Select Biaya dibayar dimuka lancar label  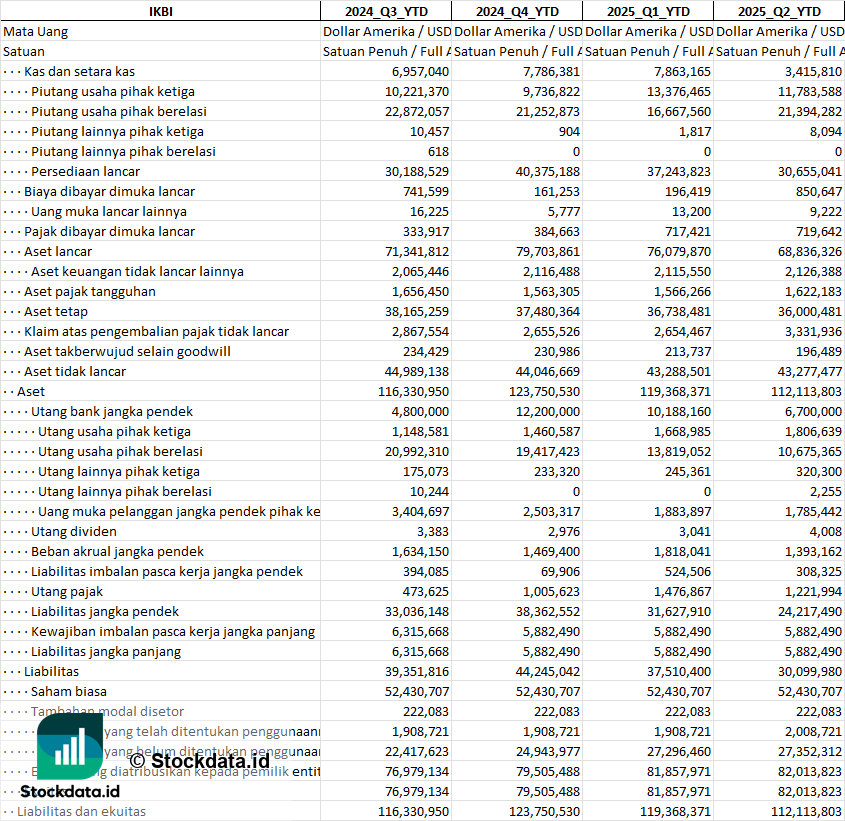(109, 191)
